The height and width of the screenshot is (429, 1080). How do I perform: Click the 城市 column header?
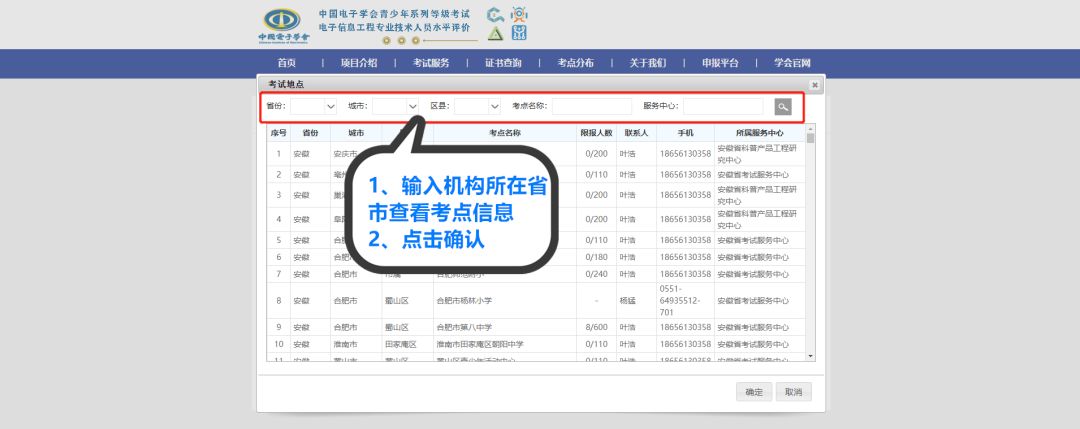356,133
